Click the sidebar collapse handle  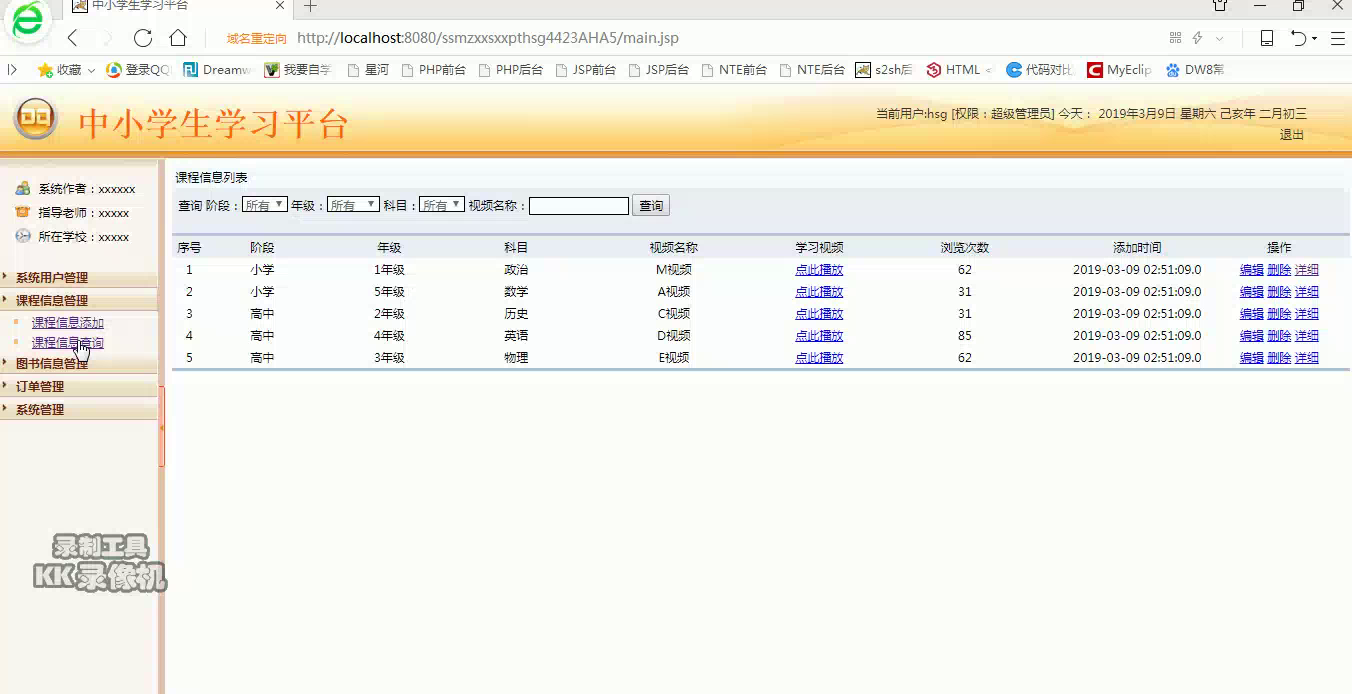coord(161,427)
